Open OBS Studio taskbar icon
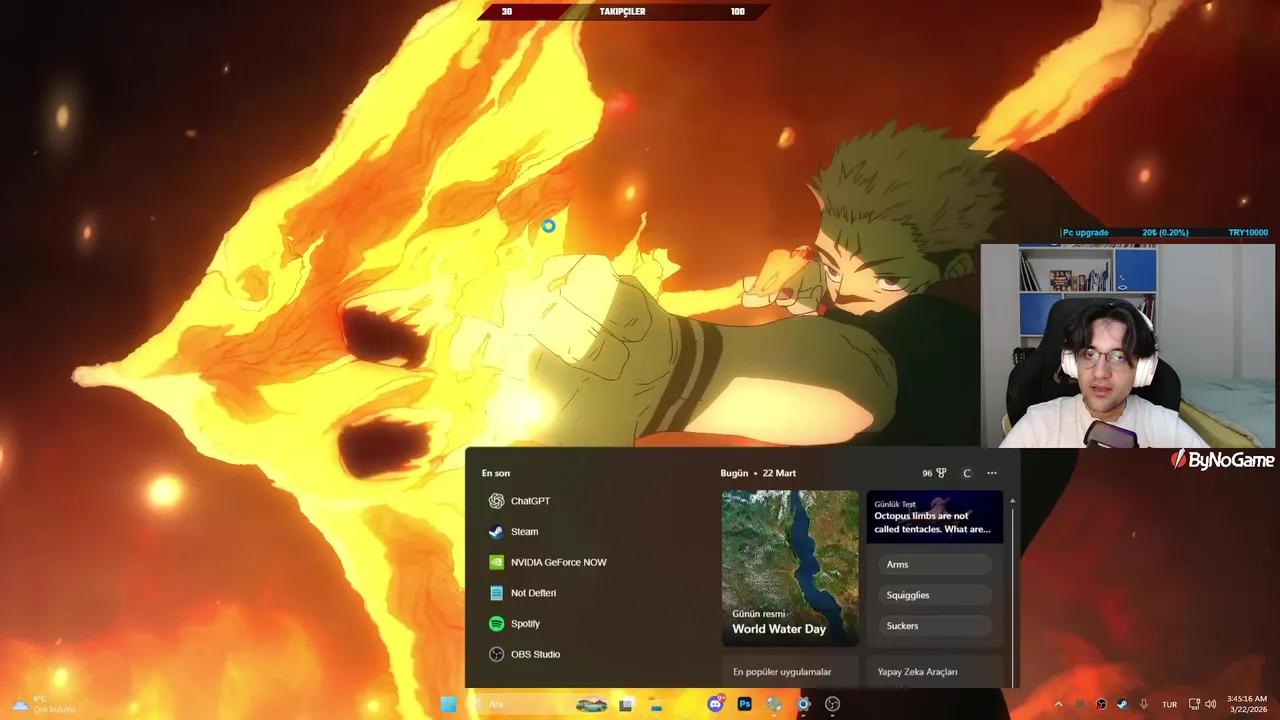 click(x=832, y=704)
